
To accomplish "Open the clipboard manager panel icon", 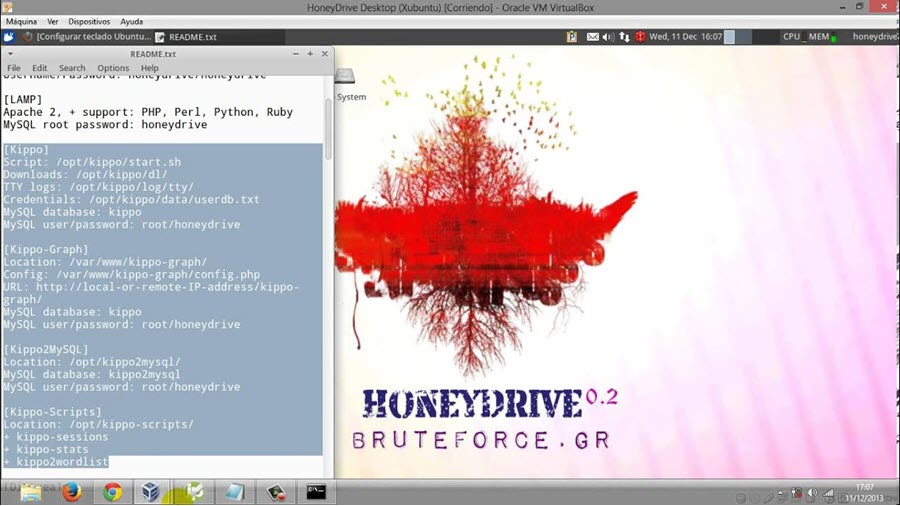I will [x=572, y=37].
